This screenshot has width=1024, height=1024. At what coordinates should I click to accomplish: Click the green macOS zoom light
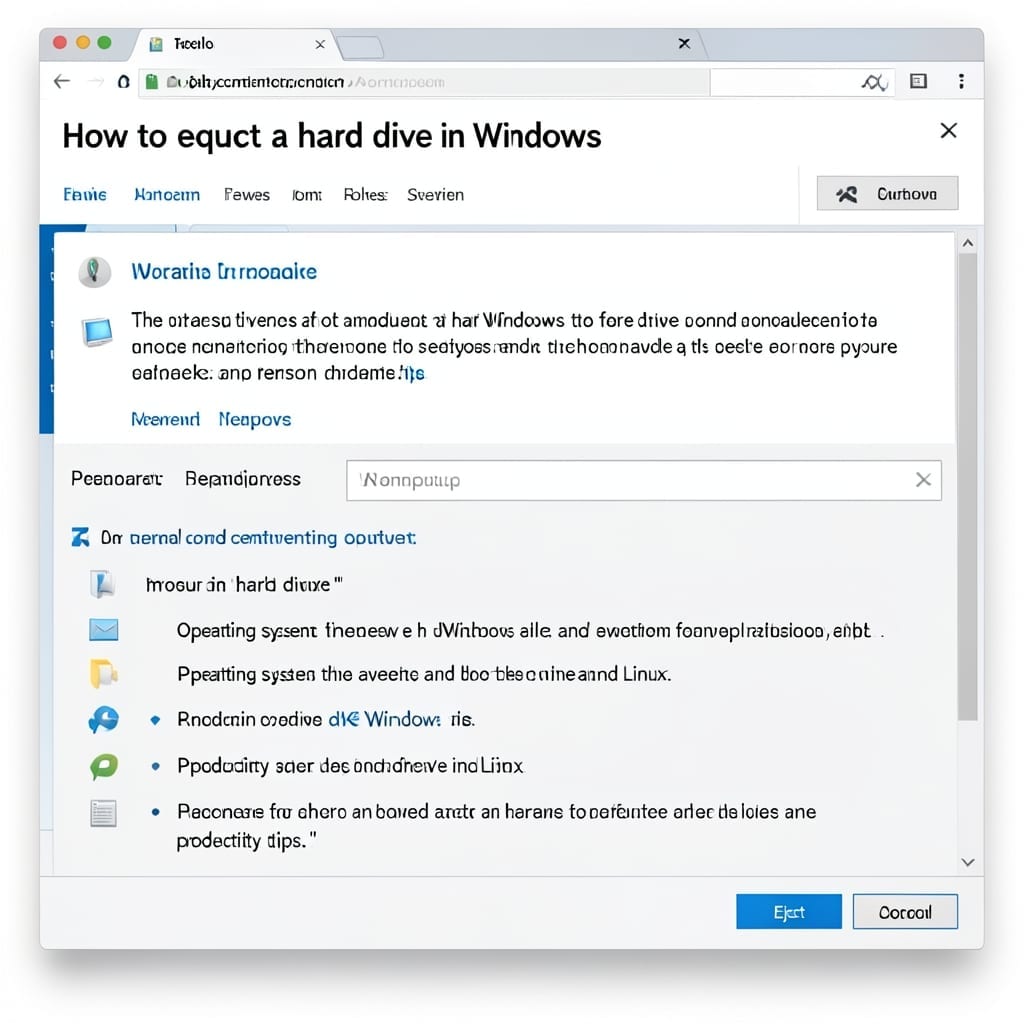click(x=104, y=43)
